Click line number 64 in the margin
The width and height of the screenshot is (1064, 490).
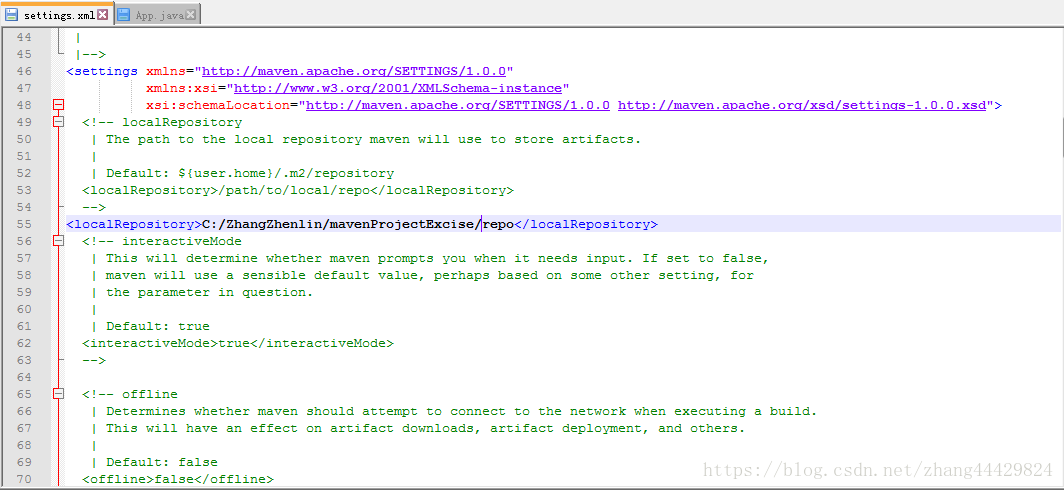pyautogui.click(x=24, y=377)
